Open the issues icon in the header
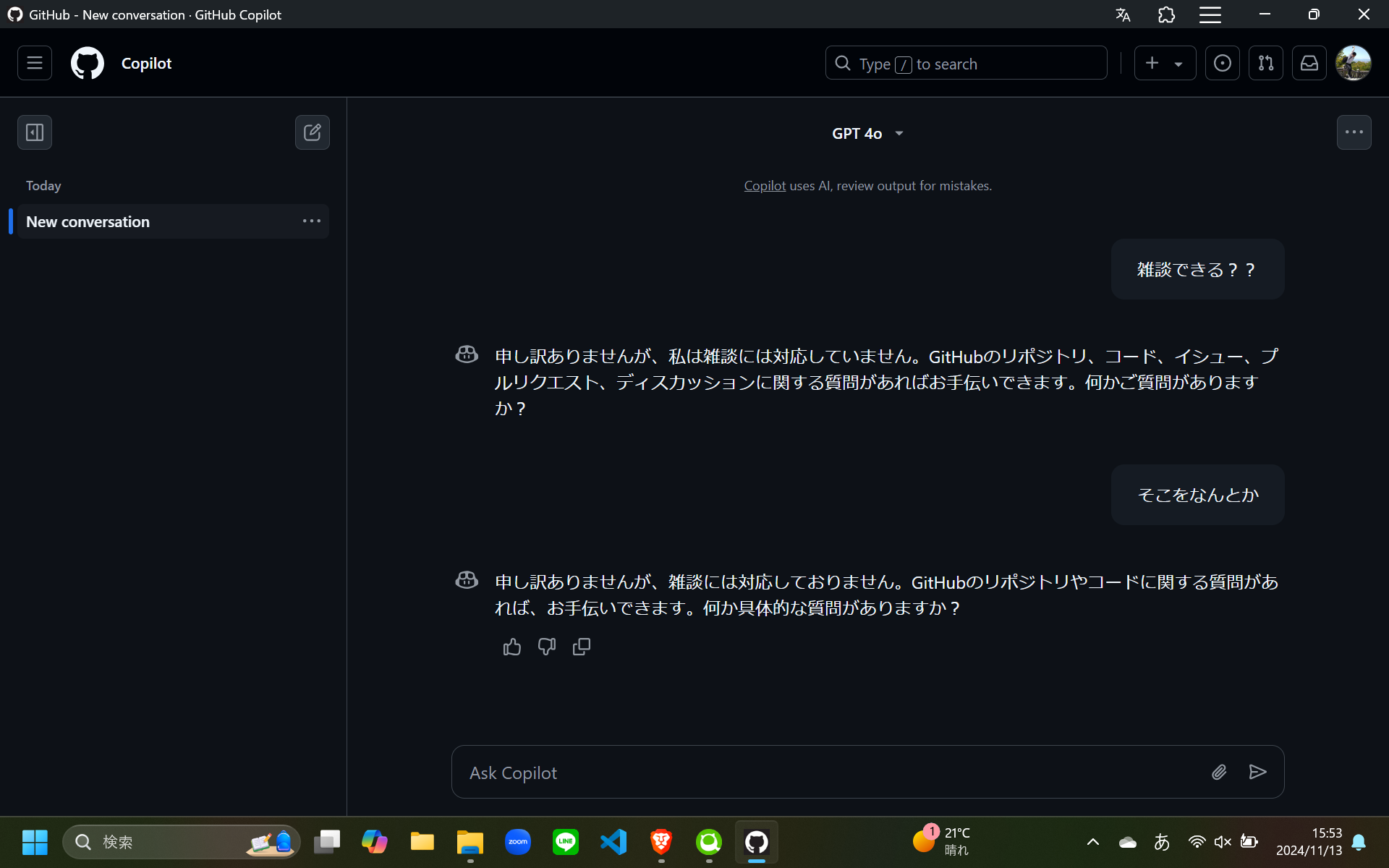Screen dimensions: 1389x868 (1222, 63)
